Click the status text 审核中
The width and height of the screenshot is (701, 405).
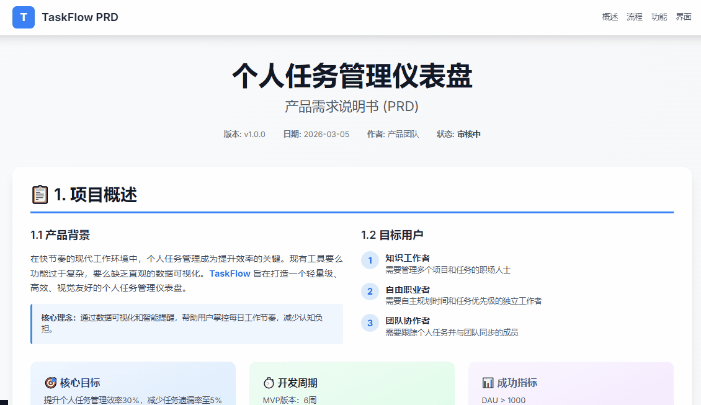tap(469, 134)
